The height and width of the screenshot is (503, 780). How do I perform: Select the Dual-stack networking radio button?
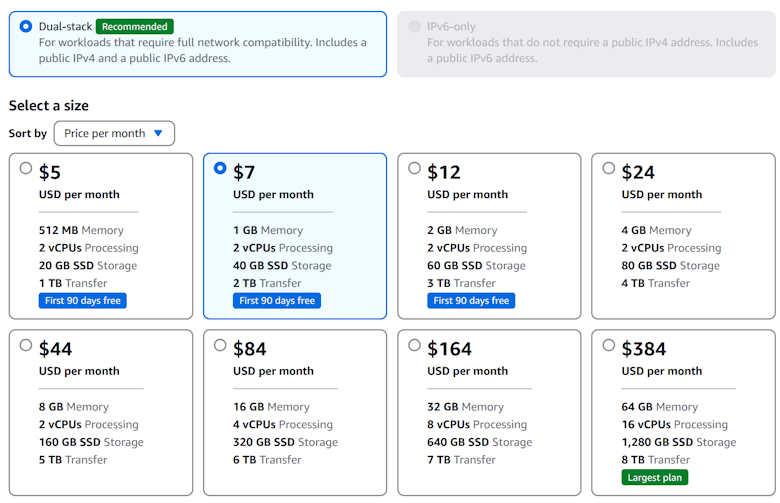click(x=26, y=26)
